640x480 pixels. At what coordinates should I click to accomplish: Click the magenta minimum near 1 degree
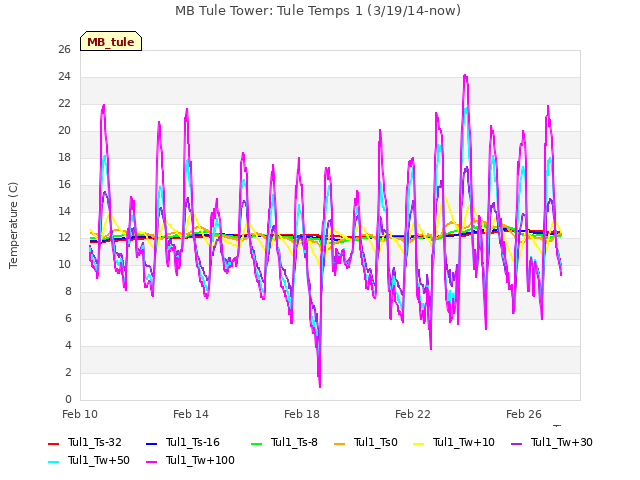coord(320,385)
